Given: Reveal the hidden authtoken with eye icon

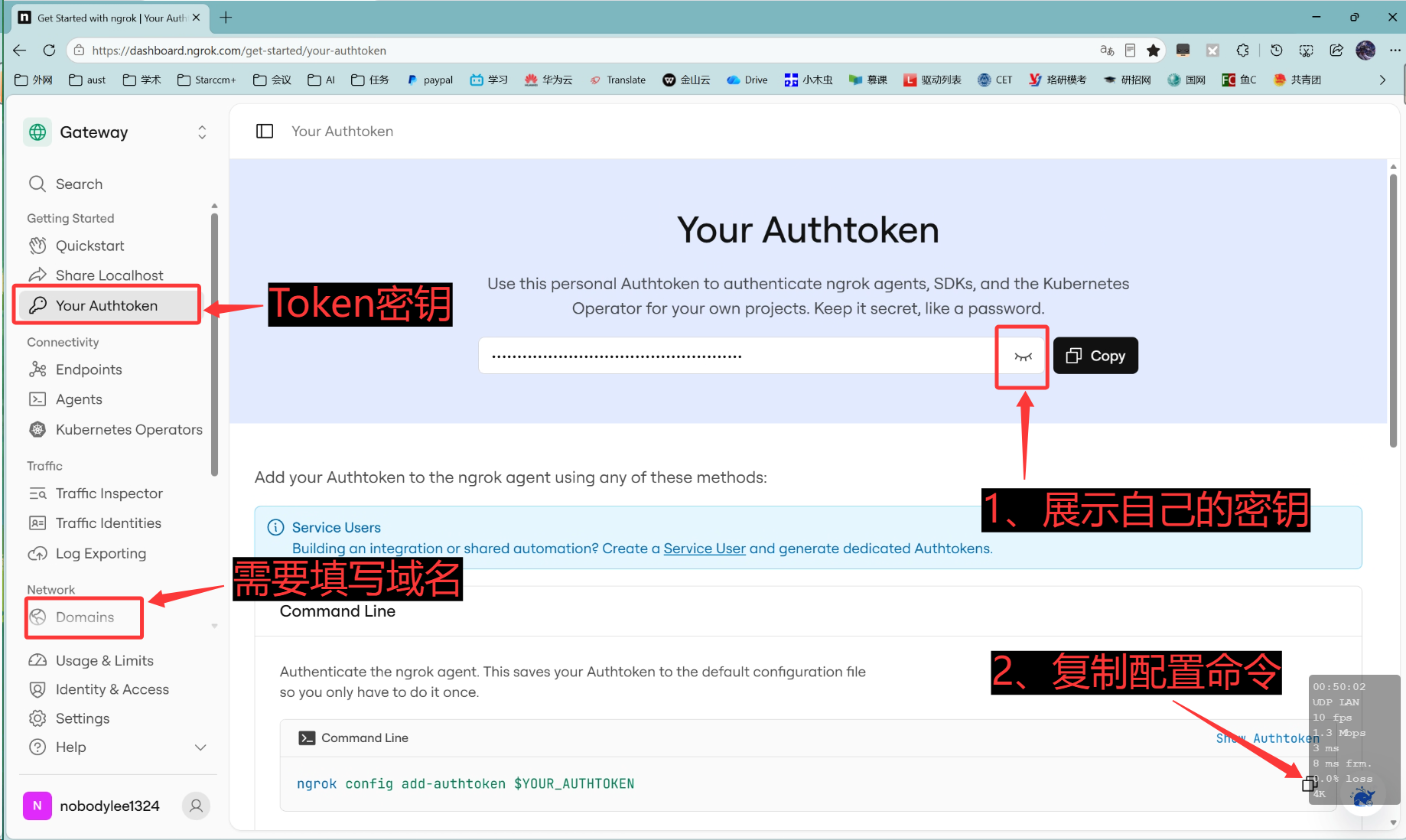Looking at the screenshot, I should 1023,357.
